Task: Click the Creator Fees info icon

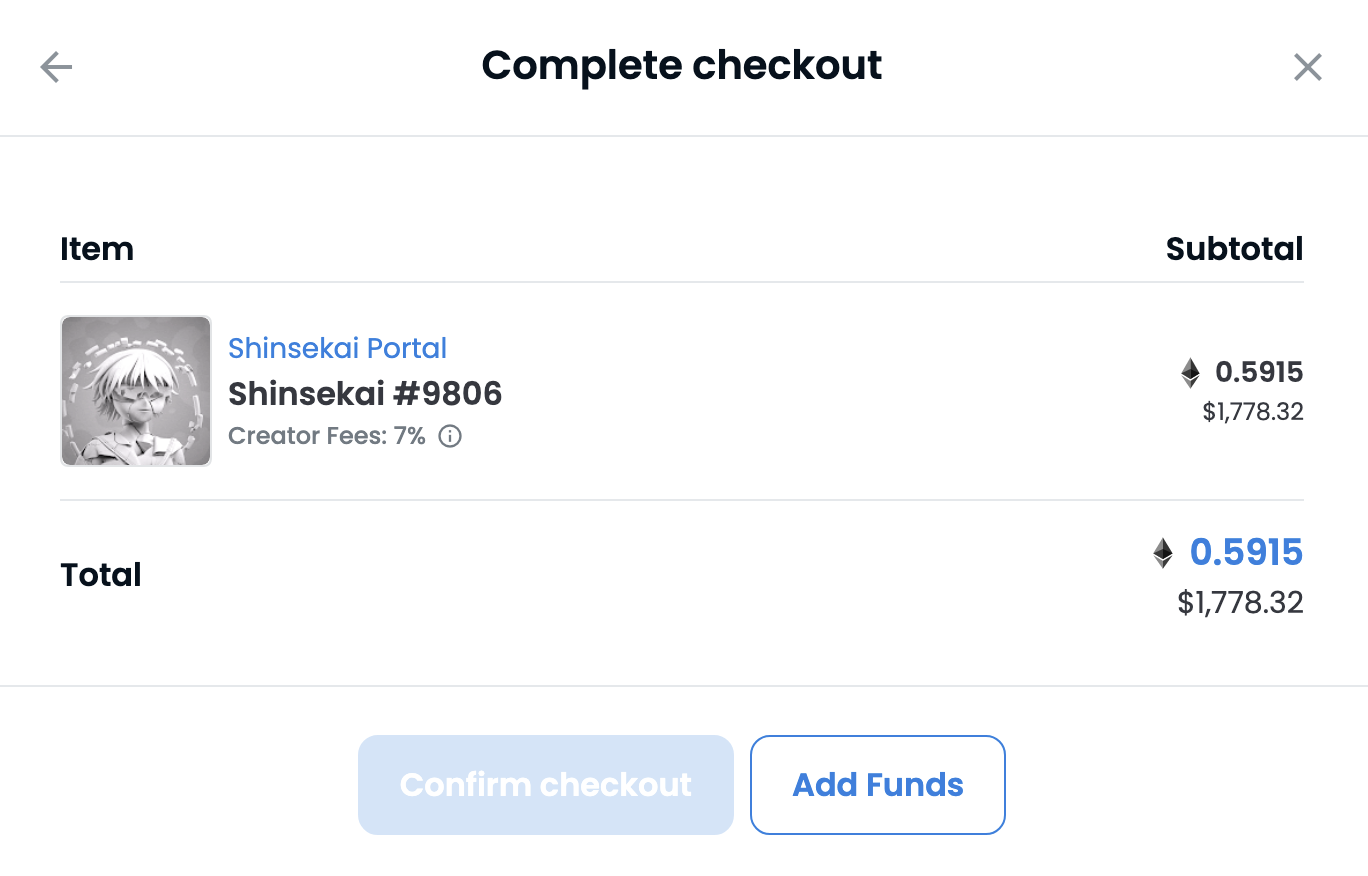Action: [451, 436]
